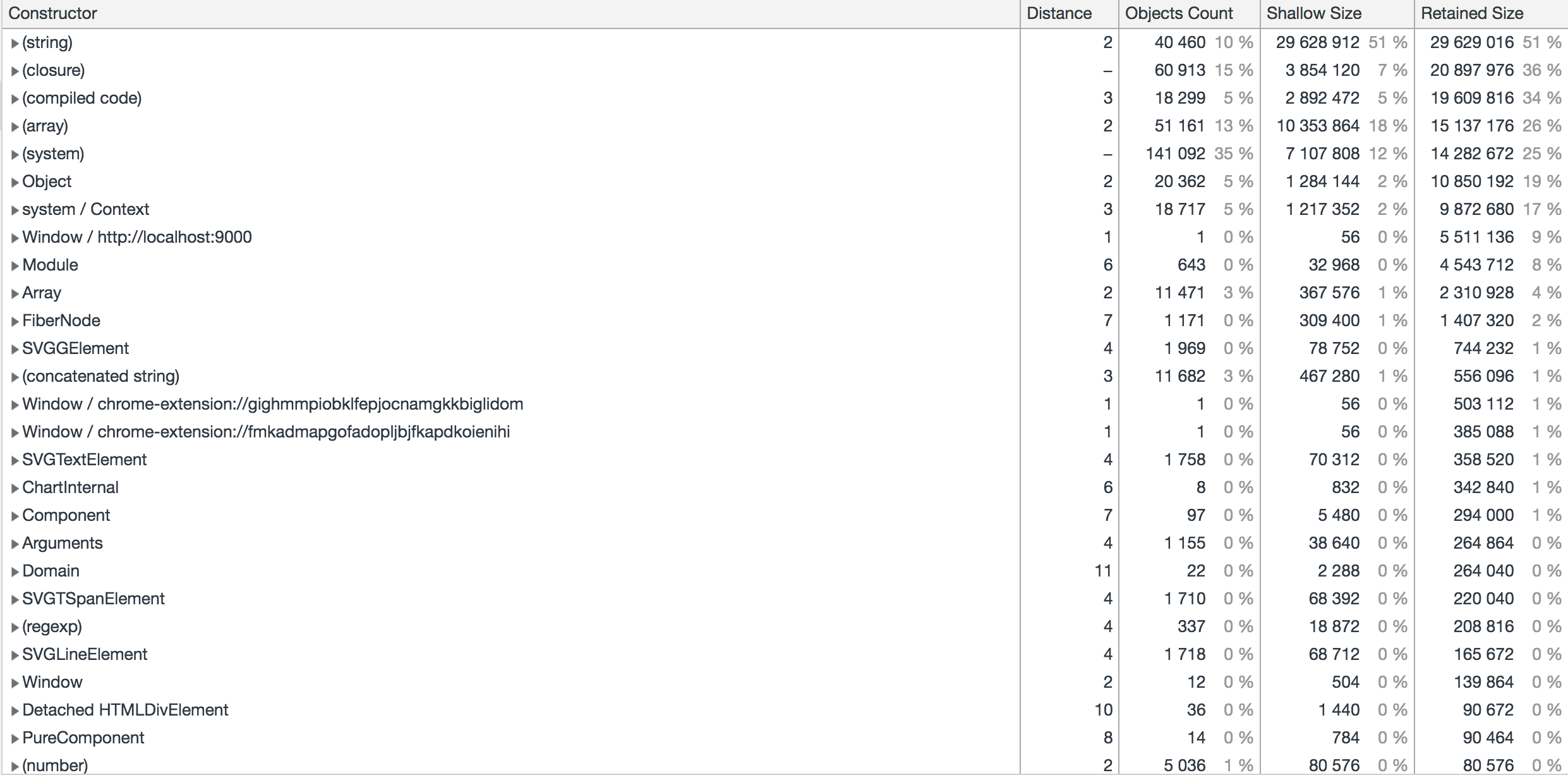
Task: Select the Object constructor row
Action: 47,181
